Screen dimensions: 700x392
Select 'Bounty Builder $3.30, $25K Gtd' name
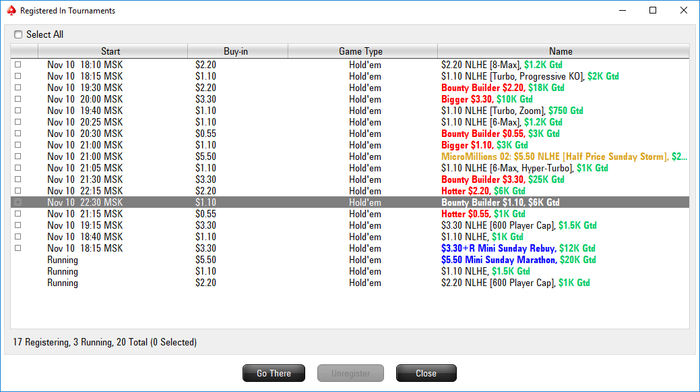pyautogui.click(x=503, y=179)
